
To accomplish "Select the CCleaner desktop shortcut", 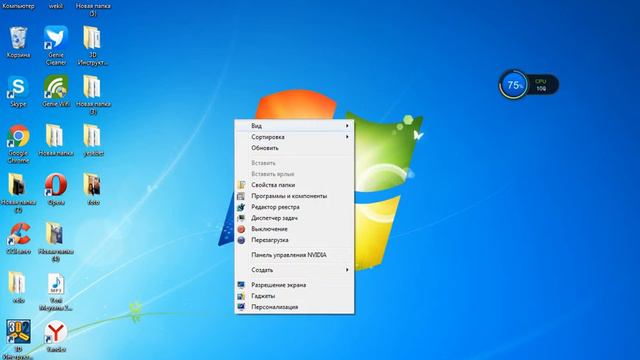I will pyautogui.click(x=18, y=234).
